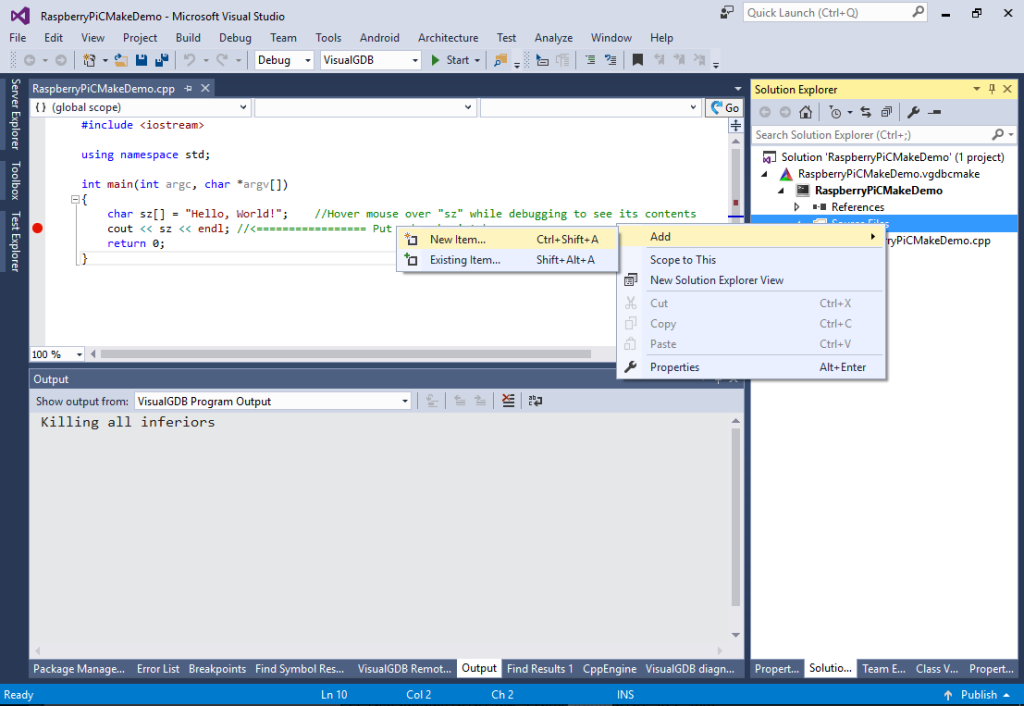Switch to the Error List tab
Viewport: 1024px width, 706px height.
coord(158,668)
